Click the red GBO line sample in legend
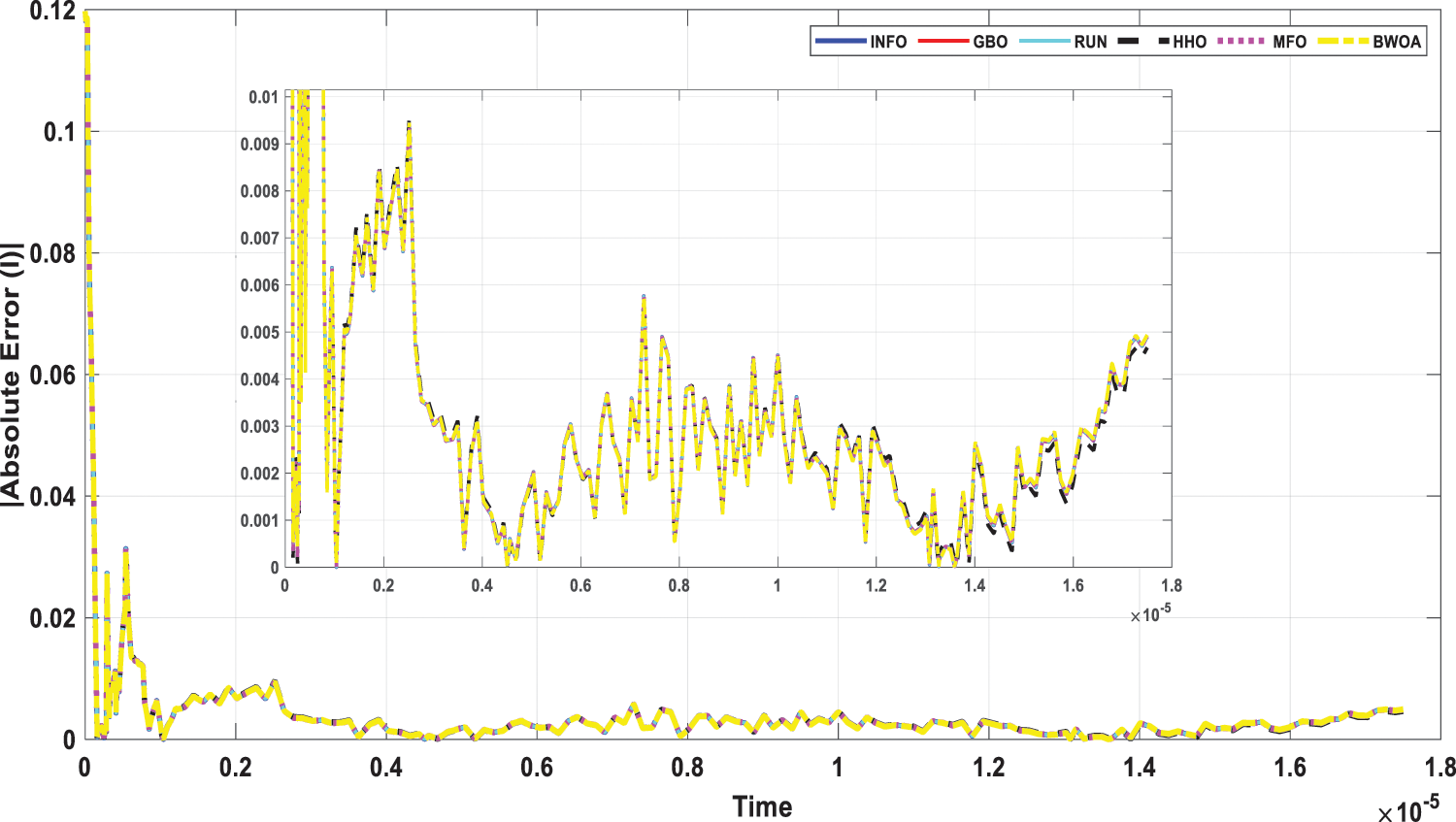The height and width of the screenshot is (822, 1456). point(943,42)
